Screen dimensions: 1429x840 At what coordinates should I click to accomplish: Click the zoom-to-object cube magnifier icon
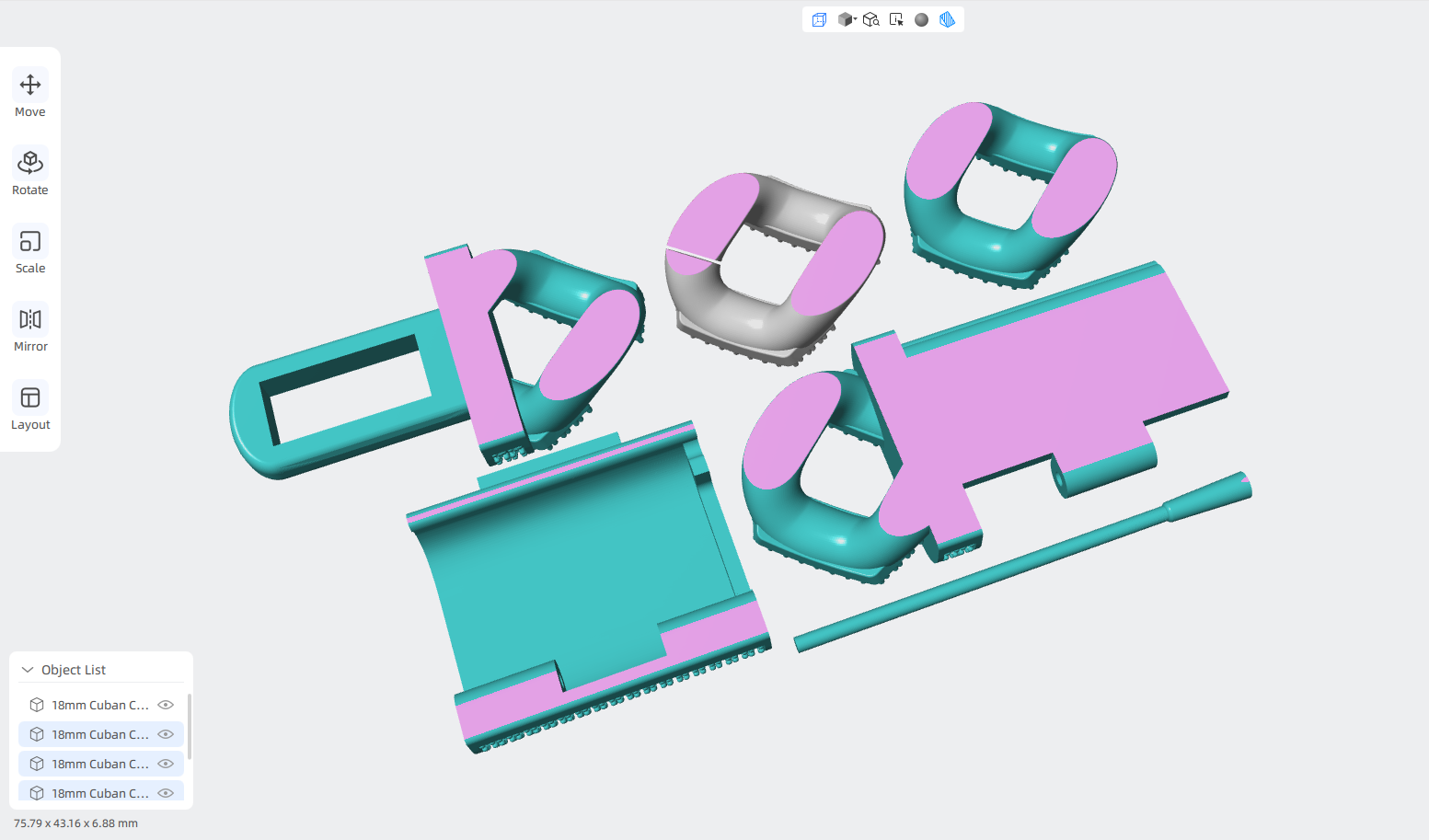tap(870, 19)
